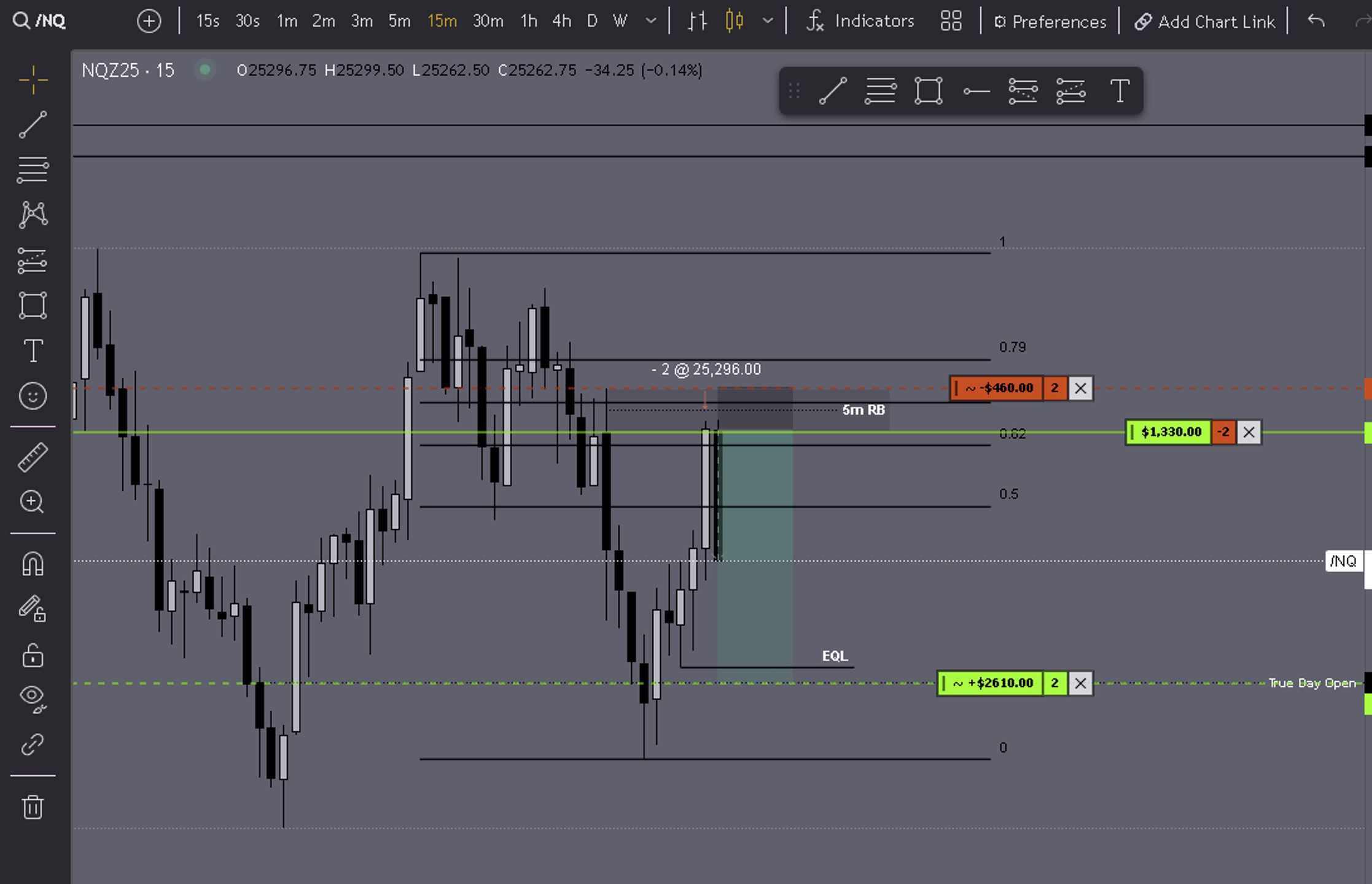
Task: Cancel the -$460.00 stop order
Action: pyautogui.click(x=1081, y=389)
